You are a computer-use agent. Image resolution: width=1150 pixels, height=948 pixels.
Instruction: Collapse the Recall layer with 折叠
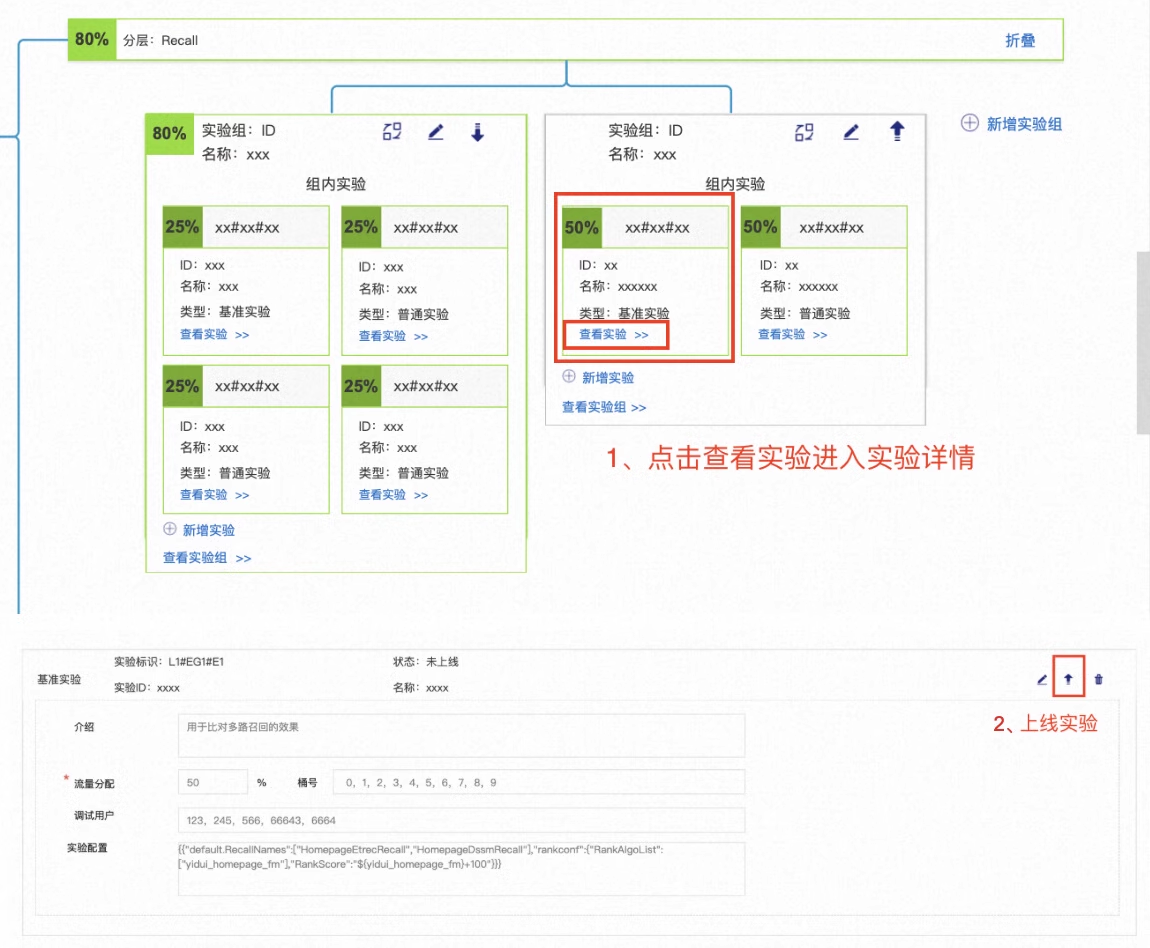[1019, 40]
